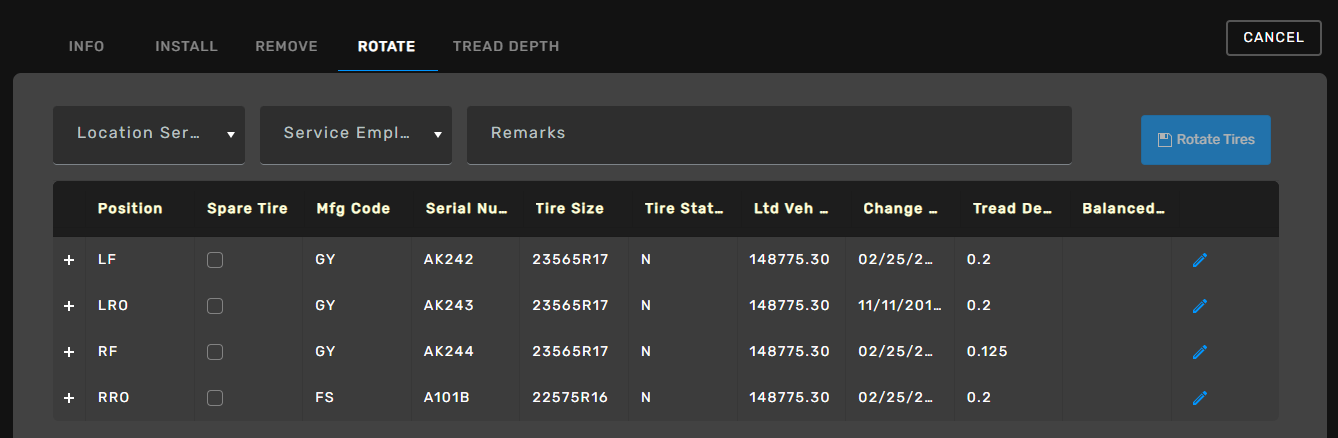Expand the RF row plus icon
The height and width of the screenshot is (438, 1338).
[x=69, y=352]
